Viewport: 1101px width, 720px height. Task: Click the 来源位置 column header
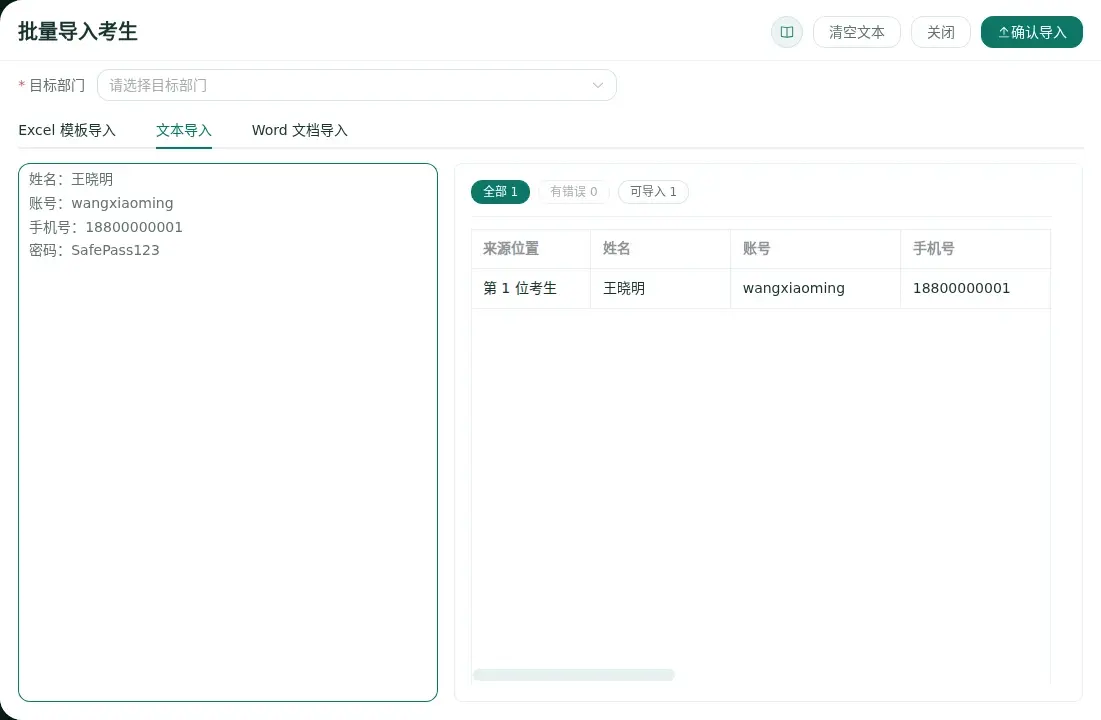(531, 249)
